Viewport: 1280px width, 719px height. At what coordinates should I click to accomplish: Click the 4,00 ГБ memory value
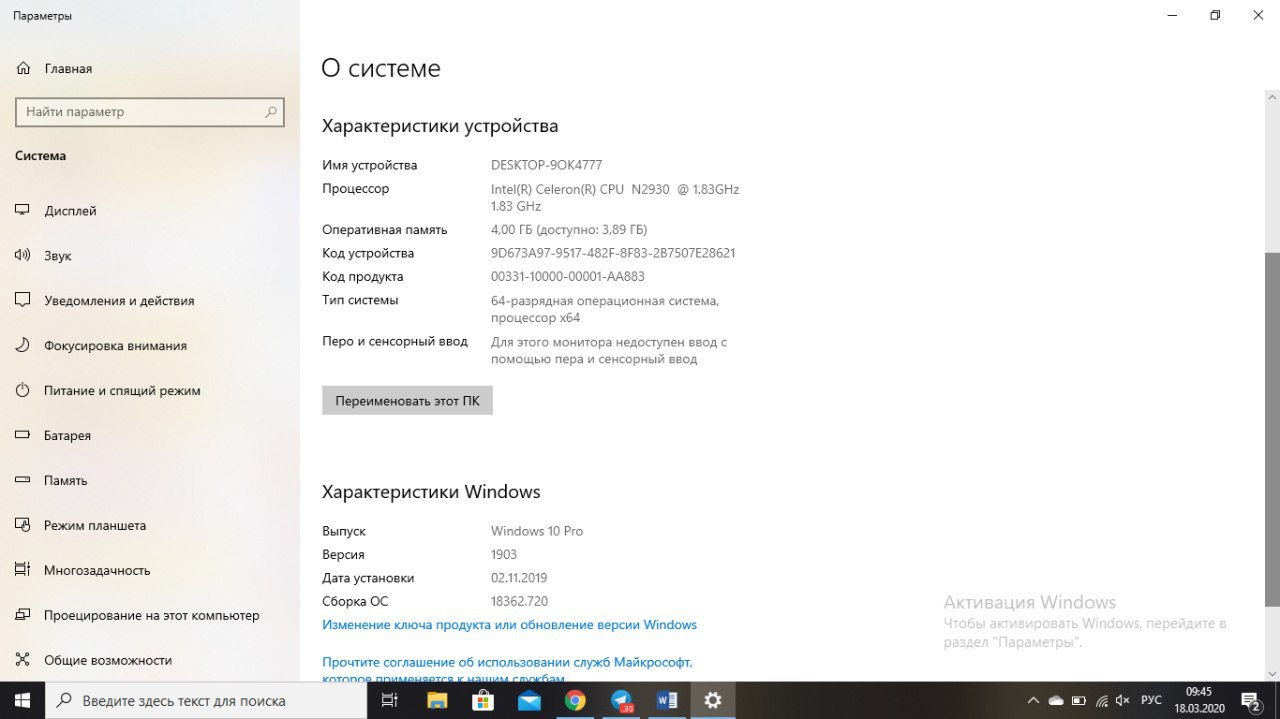click(x=569, y=230)
